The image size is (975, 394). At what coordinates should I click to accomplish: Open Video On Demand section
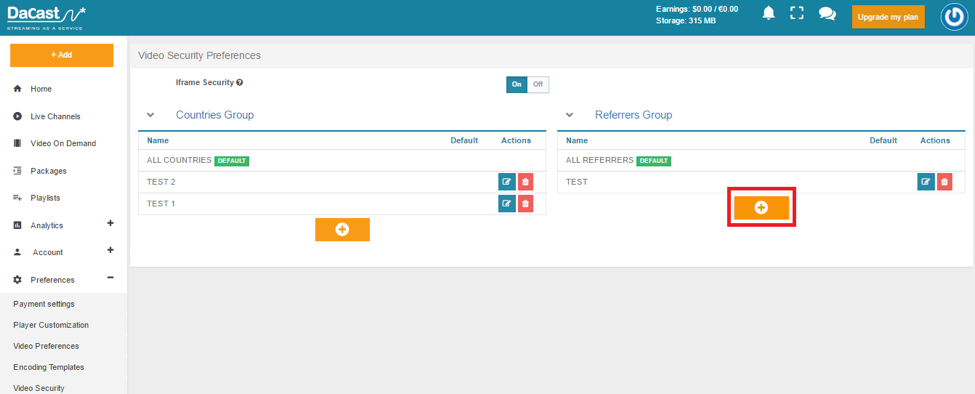(x=63, y=144)
